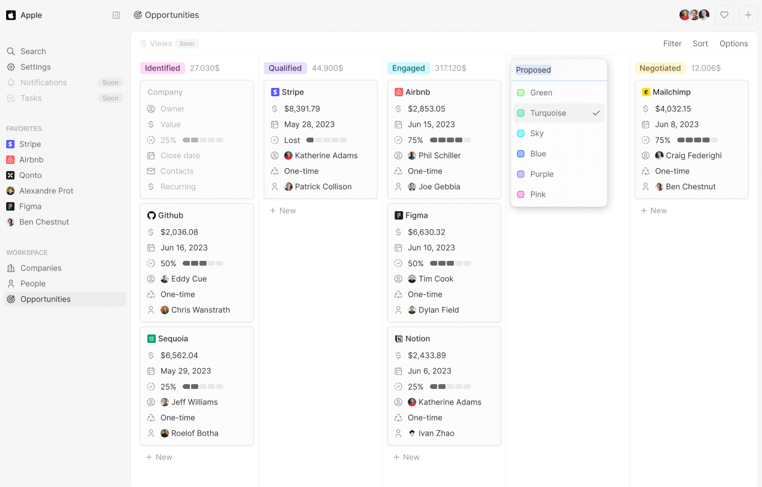
Task: Select Blue color option
Action: coord(559,154)
